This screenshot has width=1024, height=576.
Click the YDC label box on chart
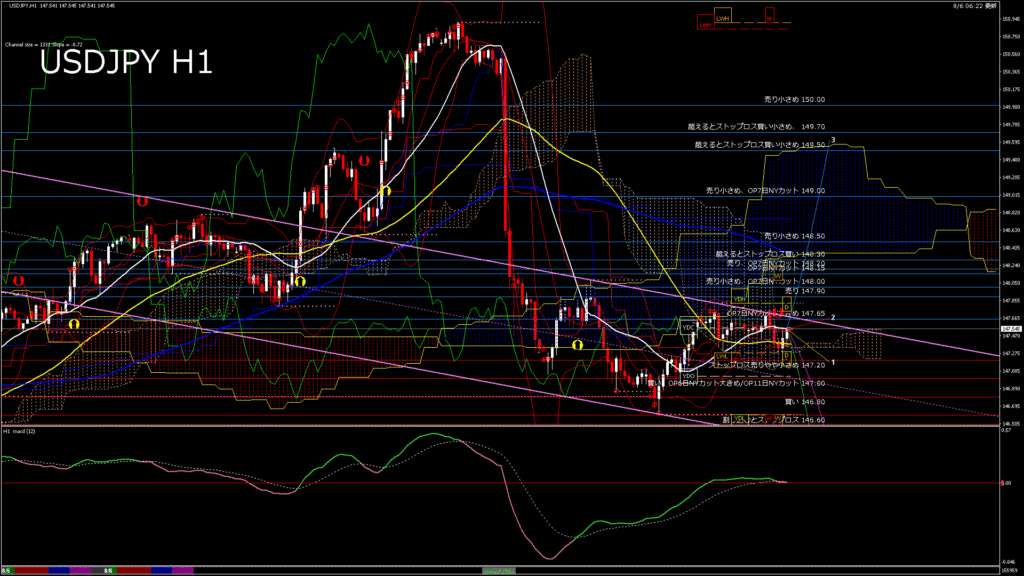(688, 327)
